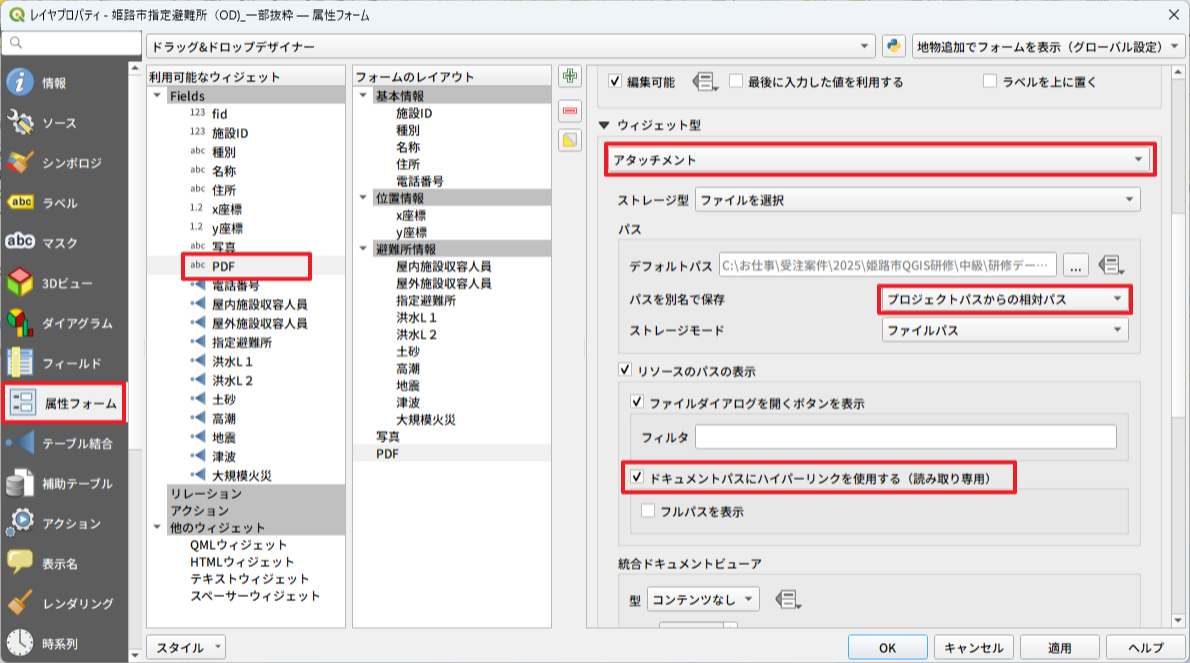The width and height of the screenshot is (1190, 663).
Task: Click the キャンセル button
Action: (974, 647)
